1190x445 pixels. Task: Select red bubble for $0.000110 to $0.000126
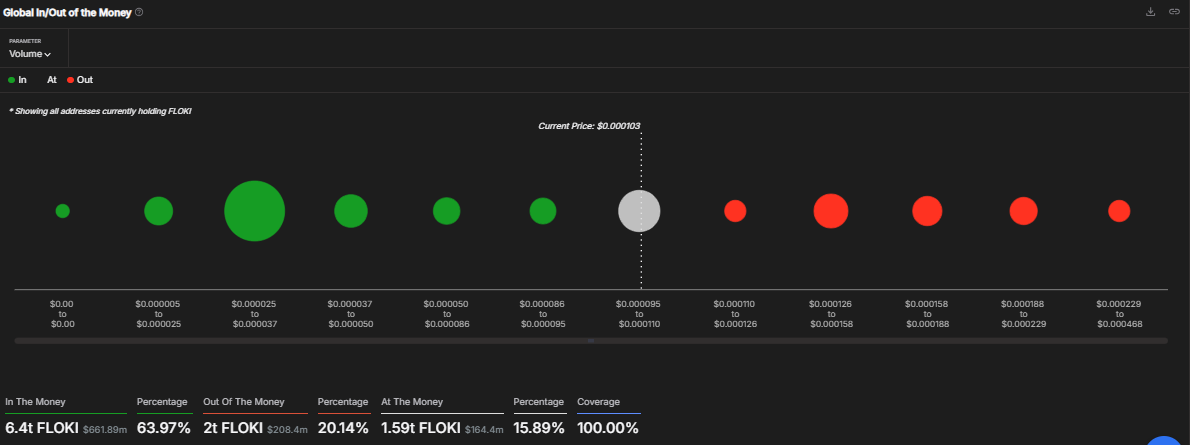click(x=735, y=211)
